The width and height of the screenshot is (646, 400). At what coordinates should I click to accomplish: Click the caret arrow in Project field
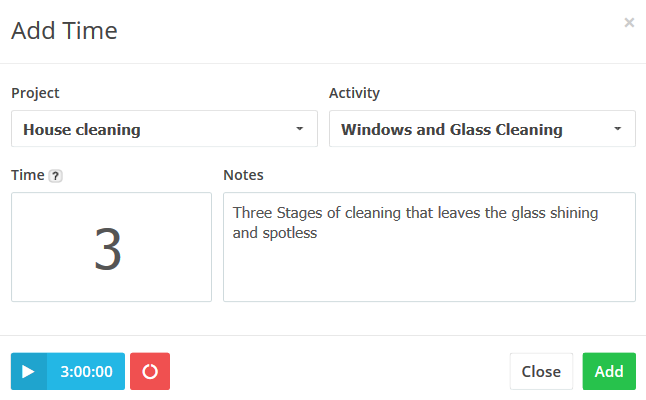coord(299,129)
